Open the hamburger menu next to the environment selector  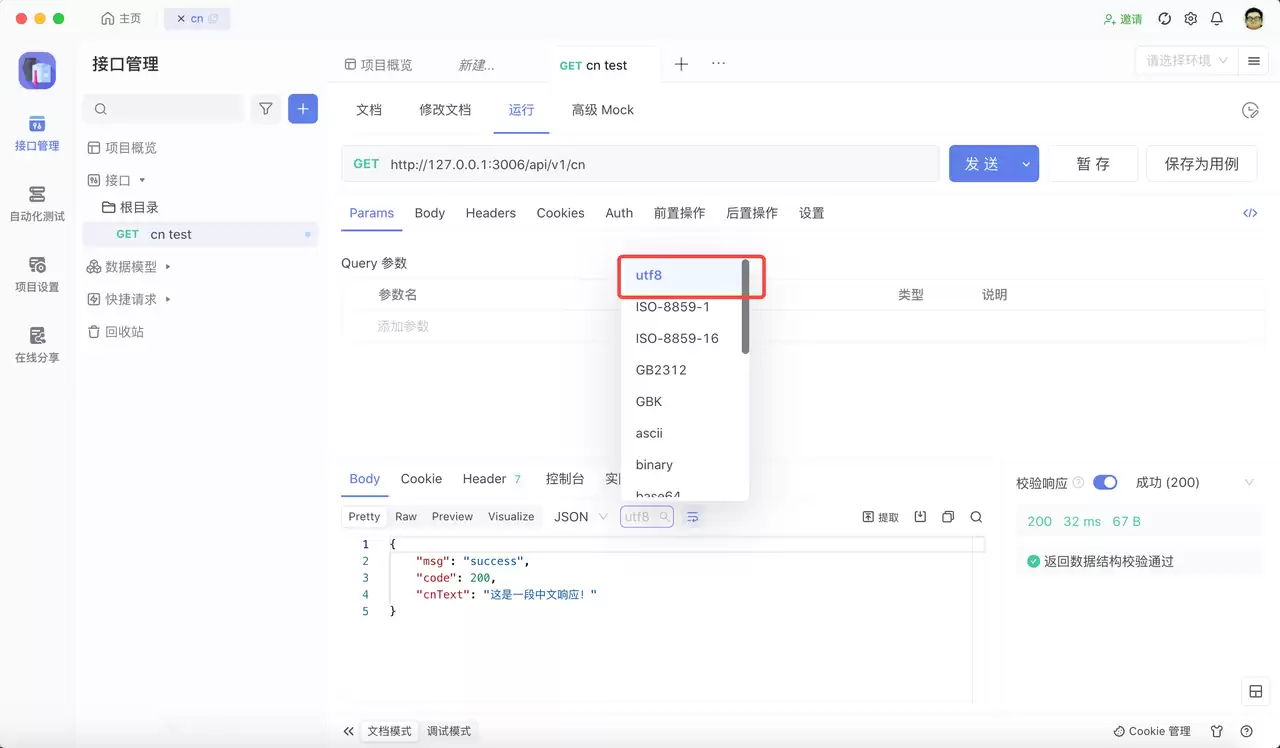[x=1253, y=61]
